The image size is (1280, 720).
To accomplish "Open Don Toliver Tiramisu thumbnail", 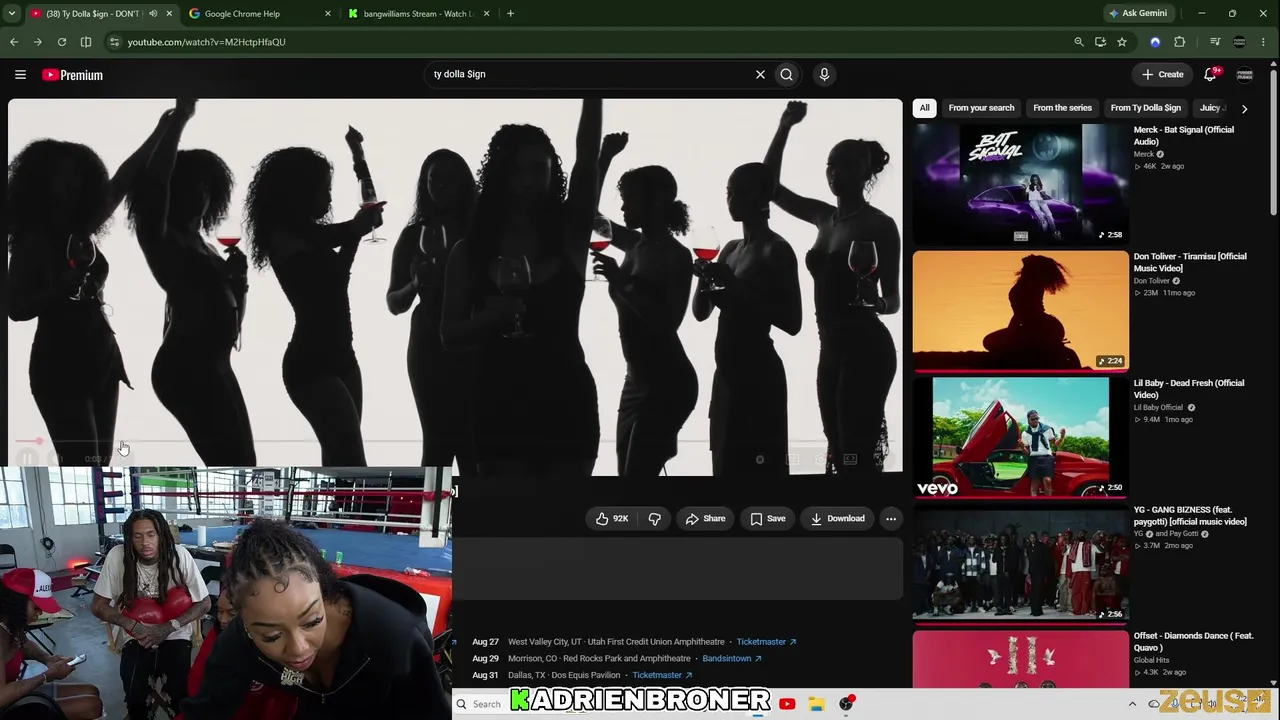I will 1020,310.
